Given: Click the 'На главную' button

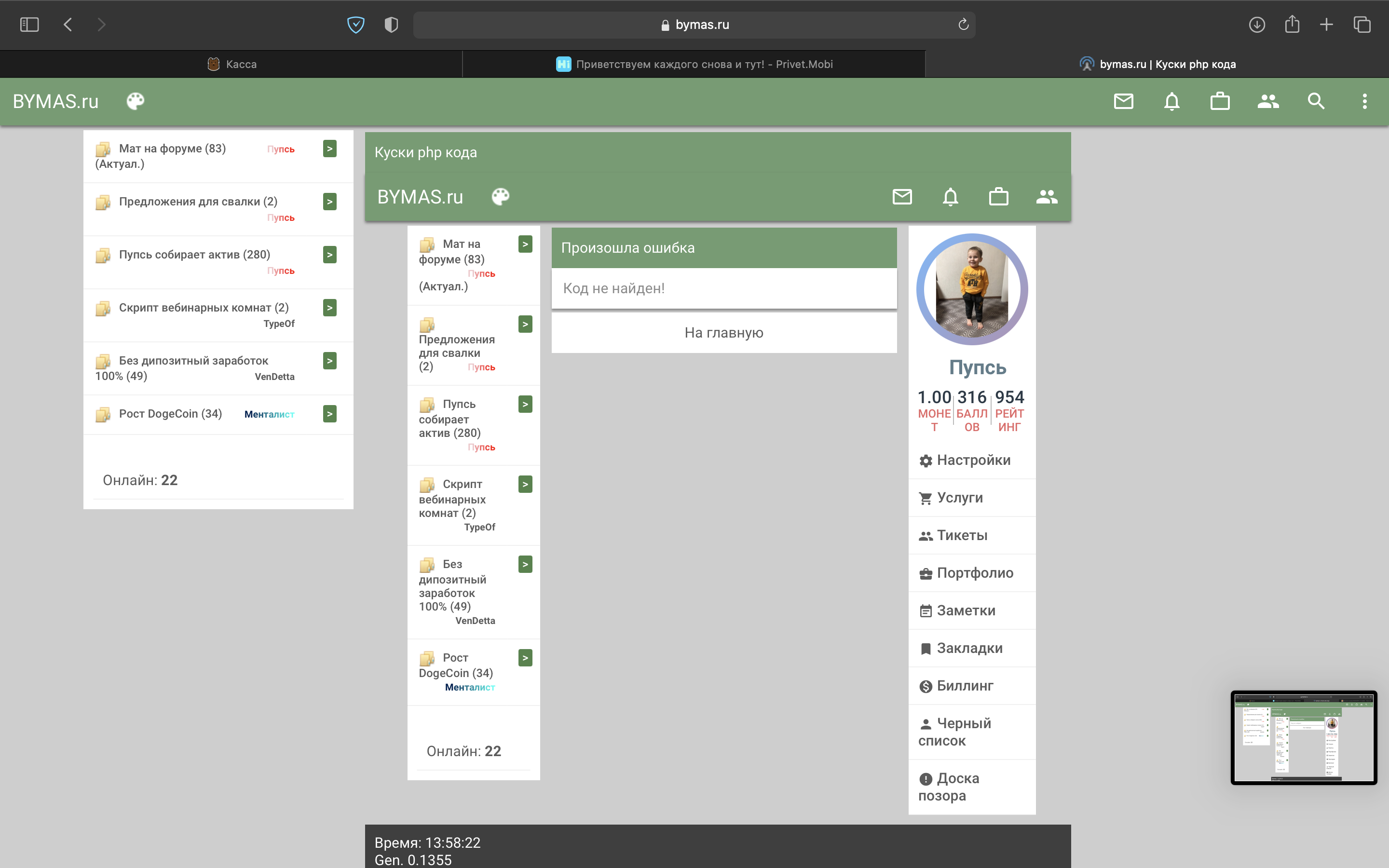Looking at the screenshot, I should pyautogui.click(x=724, y=333).
